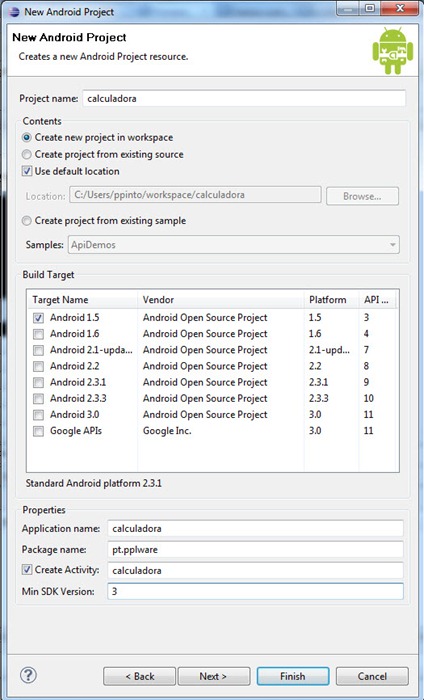The width and height of the screenshot is (424, 700).
Task: Click 'Google Inc.' vendor cell
Action: pyautogui.click(x=167, y=431)
